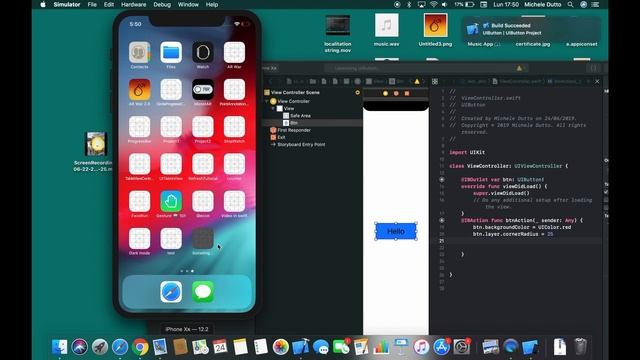Open the Files app in the simulator

pyautogui.click(x=171, y=52)
